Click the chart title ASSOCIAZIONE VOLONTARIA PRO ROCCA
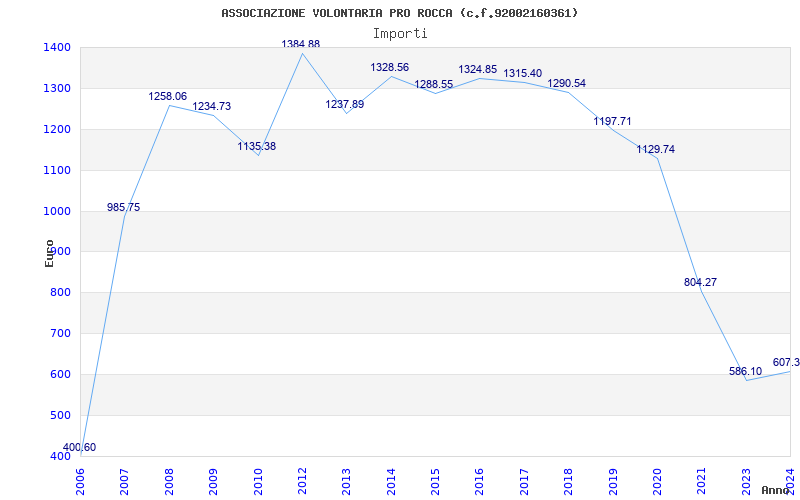Viewport: 800px width, 500px height. point(399,13)
